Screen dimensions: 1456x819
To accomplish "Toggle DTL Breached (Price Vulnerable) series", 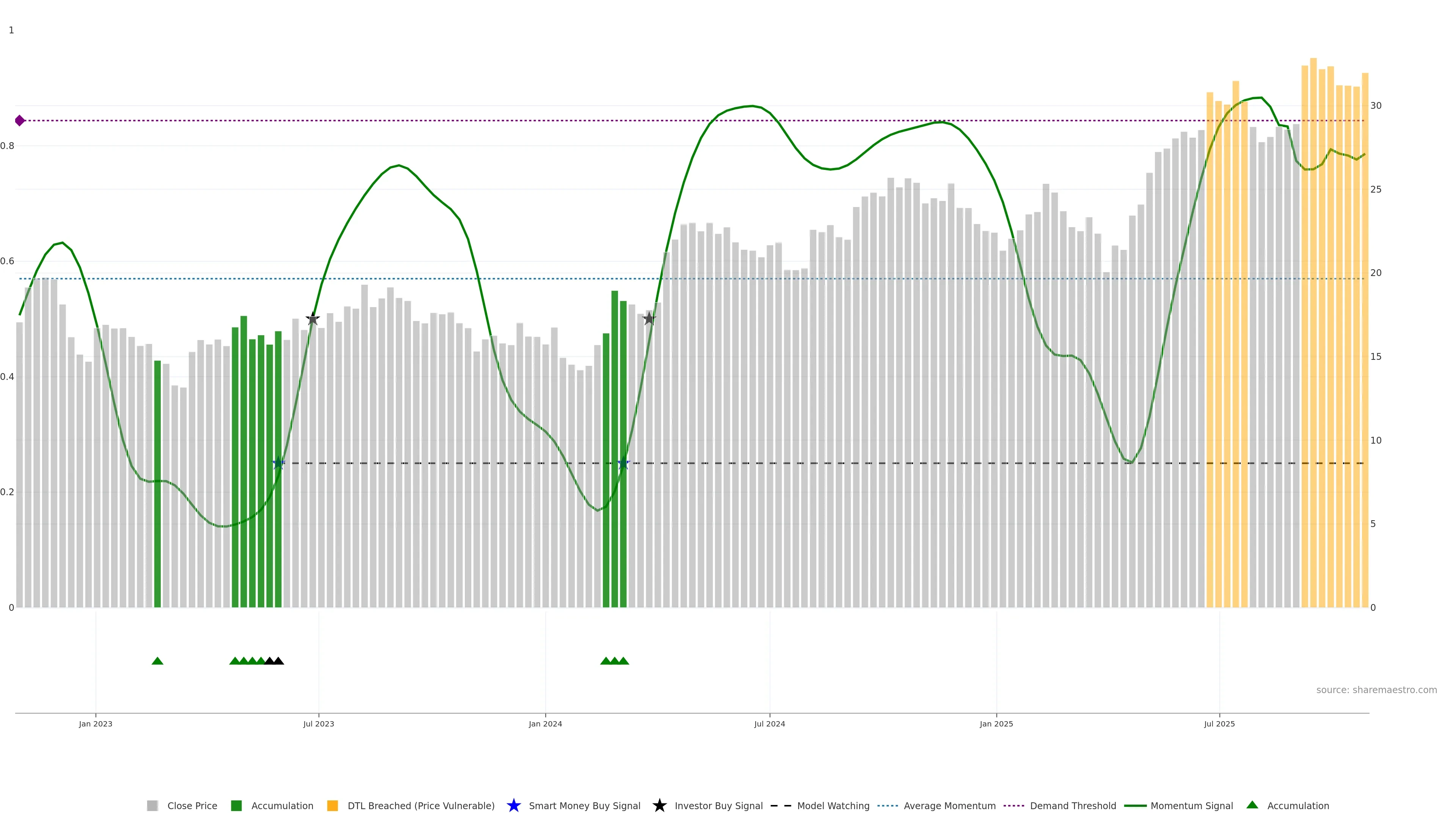I will click(420, 805).
